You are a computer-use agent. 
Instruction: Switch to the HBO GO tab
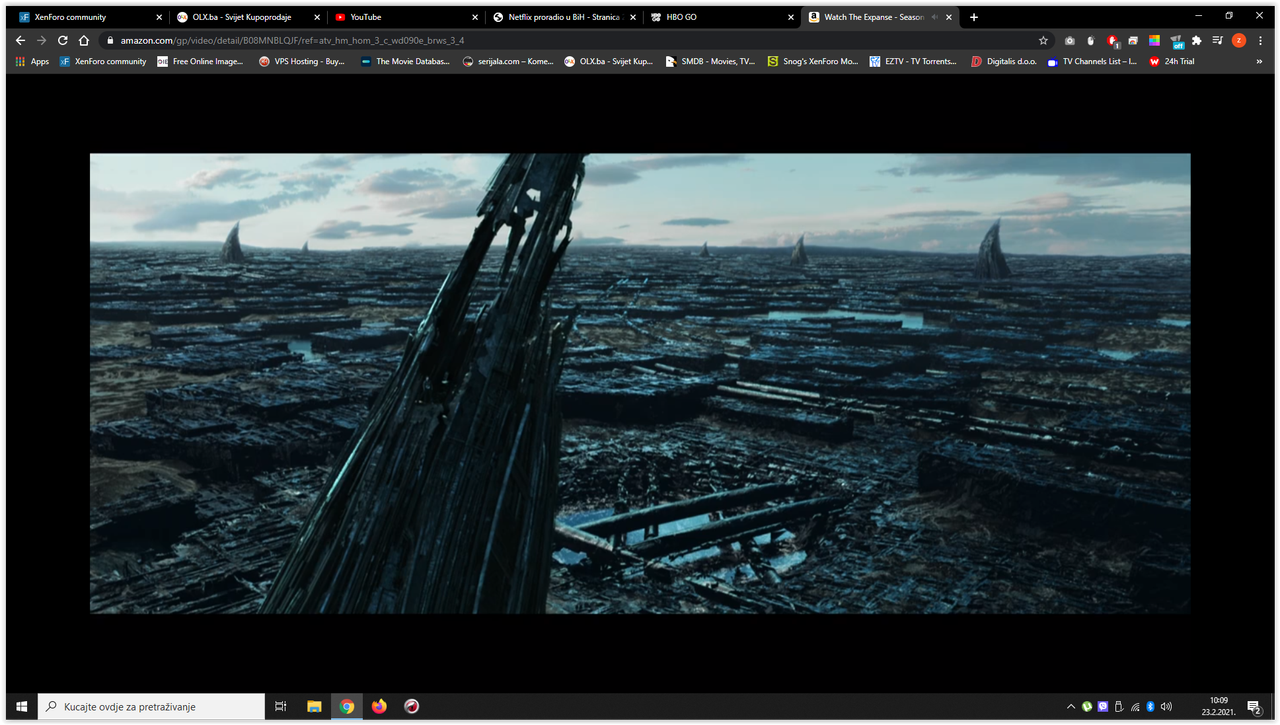pyautogui.click(x=721, y=17)
